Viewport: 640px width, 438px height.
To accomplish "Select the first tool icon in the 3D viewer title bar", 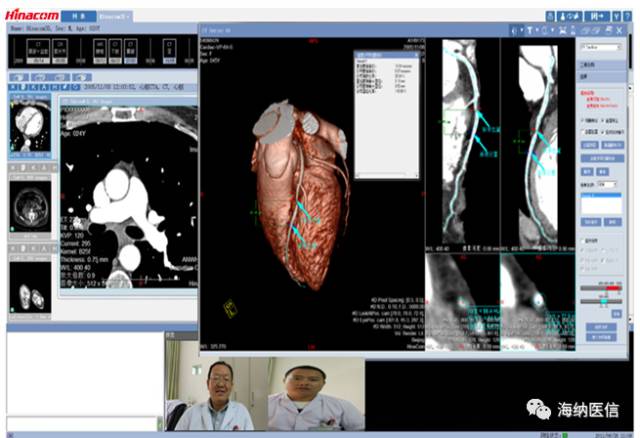I will click(513, 30).
